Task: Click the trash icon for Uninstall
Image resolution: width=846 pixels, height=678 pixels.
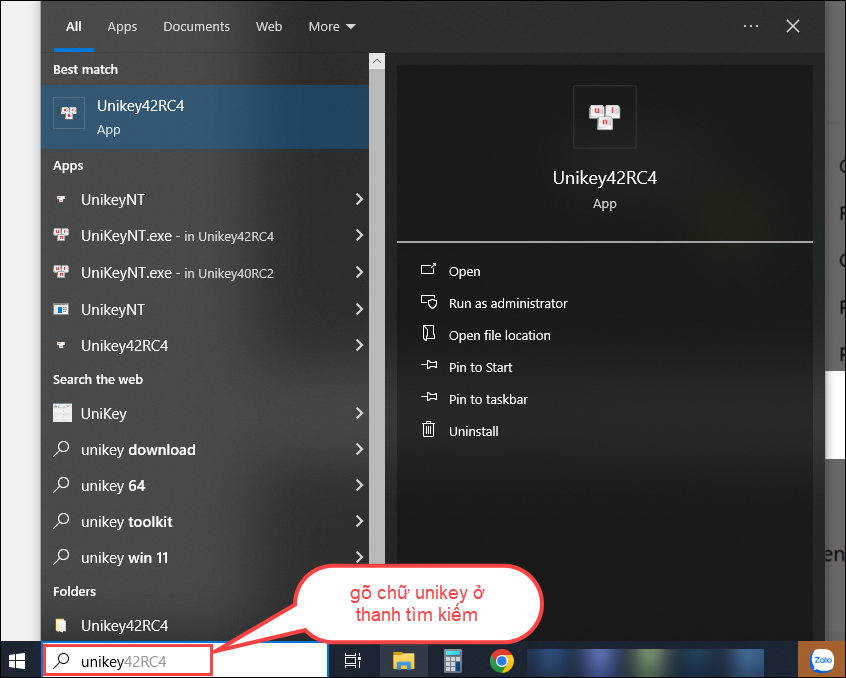Action: (428, 429)
